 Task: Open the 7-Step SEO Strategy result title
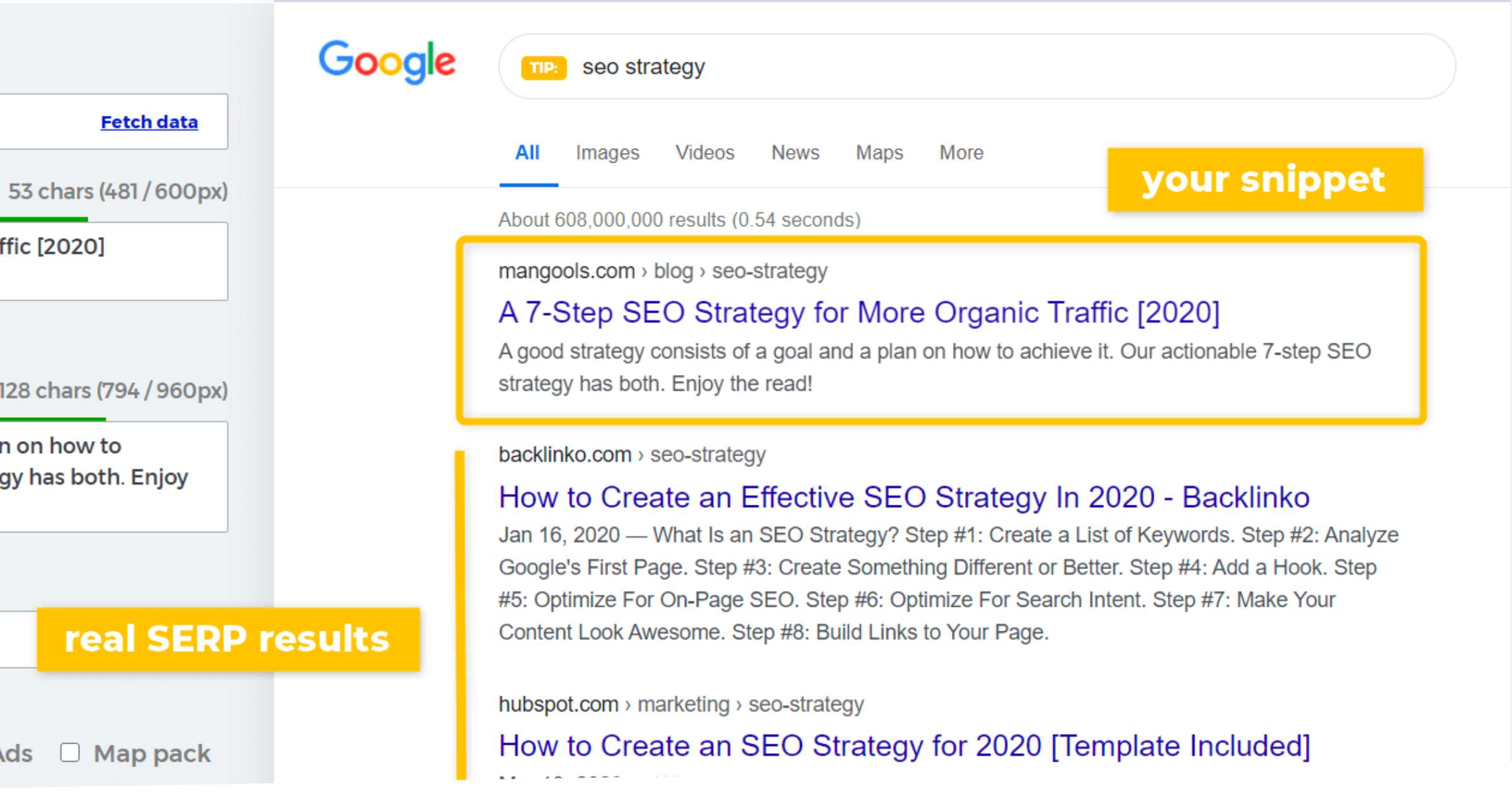[x=859, y=313]
